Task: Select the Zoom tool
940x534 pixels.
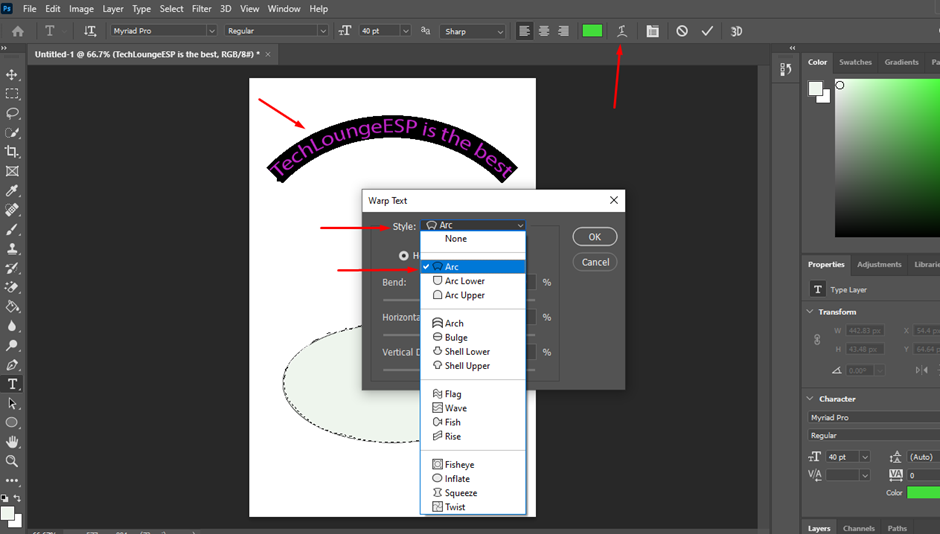Action: coord(12,461)
